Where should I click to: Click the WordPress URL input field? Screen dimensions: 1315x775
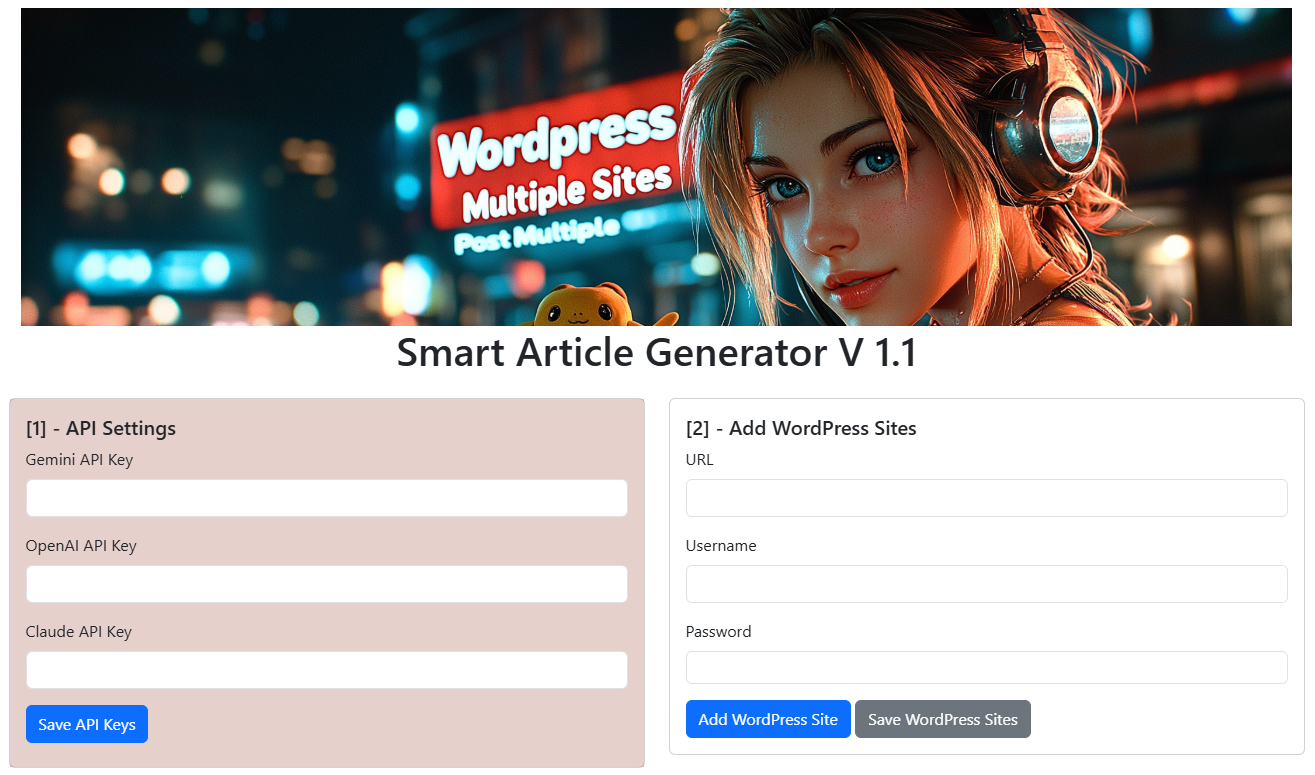pyautogui.click(x=986, y=498)
